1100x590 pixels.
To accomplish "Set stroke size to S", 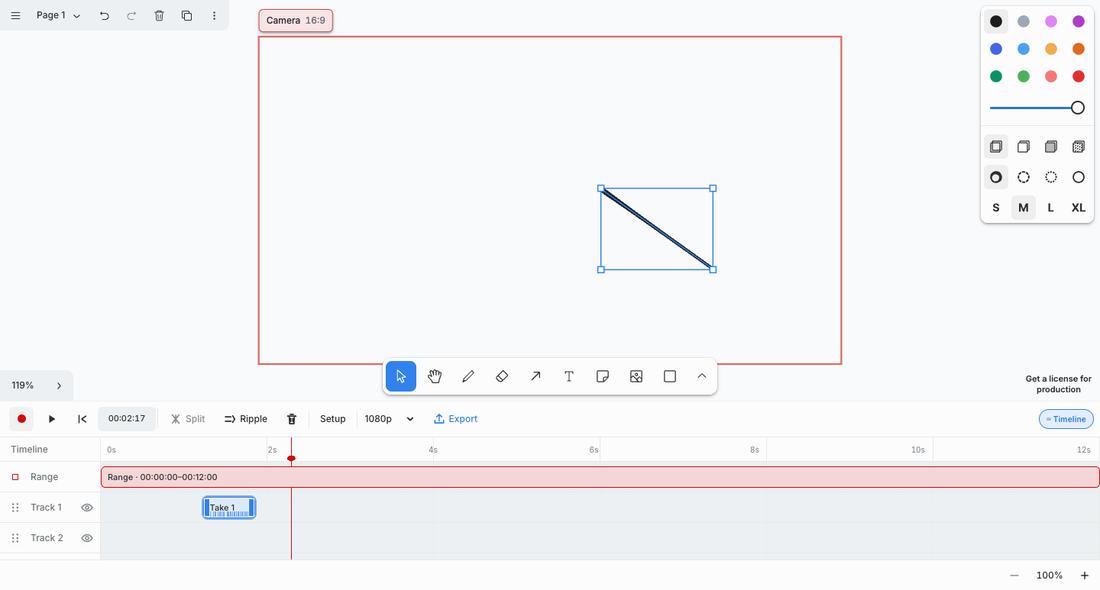I will coord(995,208).
